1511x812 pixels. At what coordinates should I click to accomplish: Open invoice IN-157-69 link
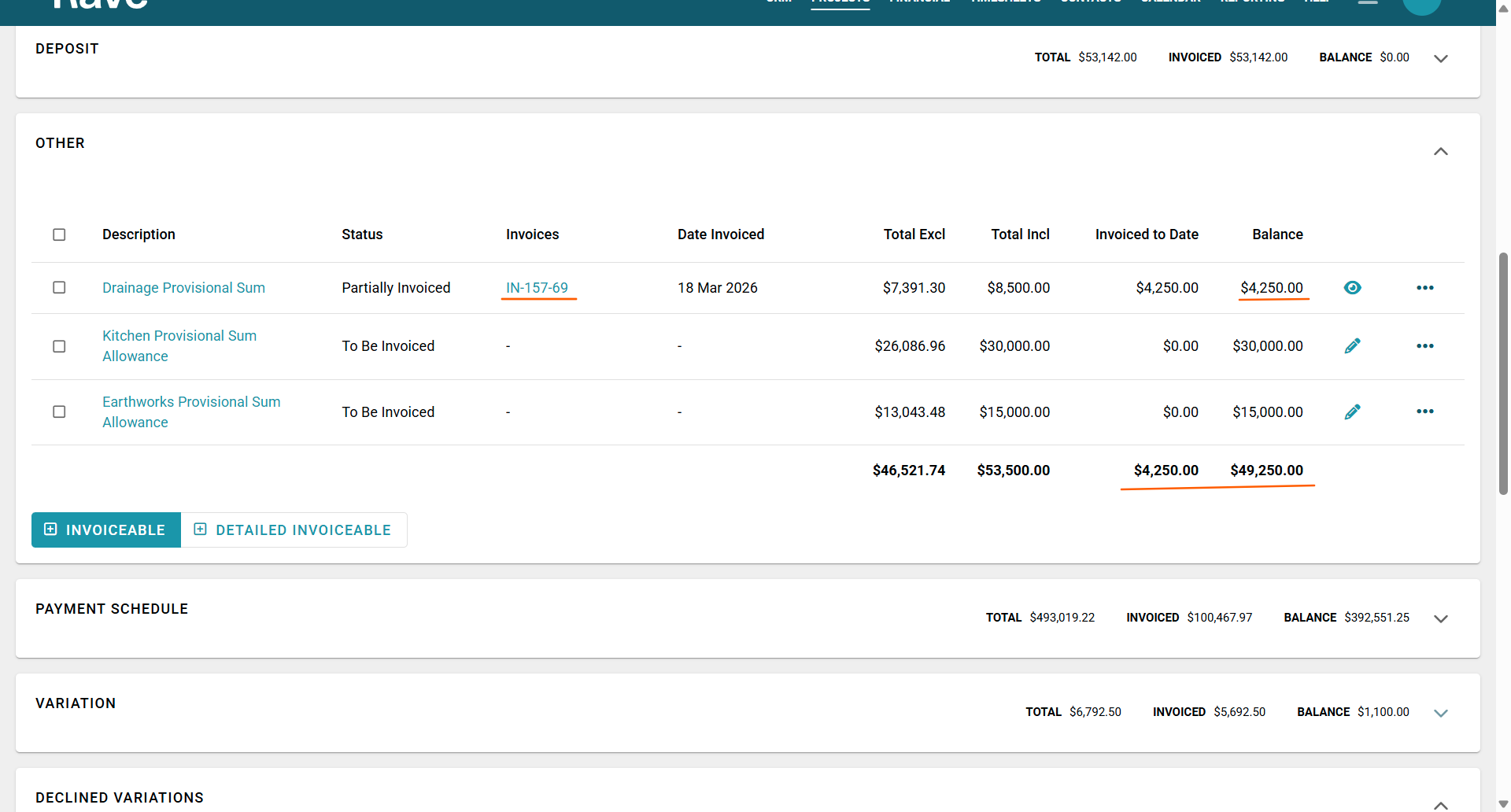(x=537, y=288)
